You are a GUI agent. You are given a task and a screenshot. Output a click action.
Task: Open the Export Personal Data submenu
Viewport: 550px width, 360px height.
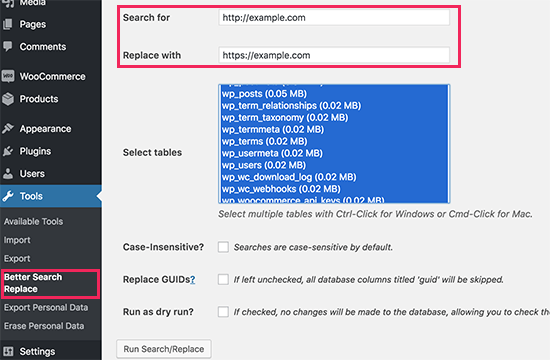pyautogui.click(x=46, y=307)
